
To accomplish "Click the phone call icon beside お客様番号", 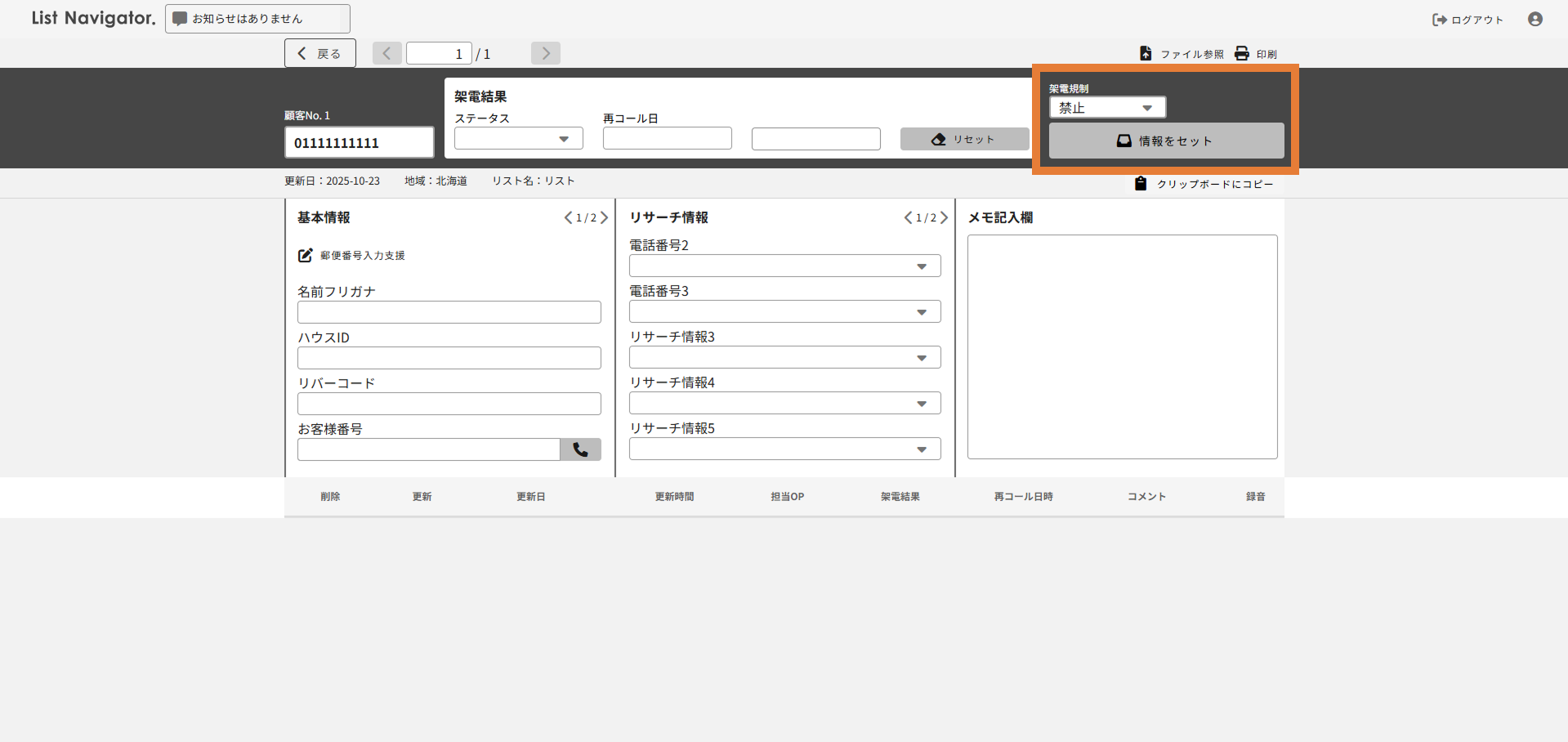I will (x=580, y=449).
